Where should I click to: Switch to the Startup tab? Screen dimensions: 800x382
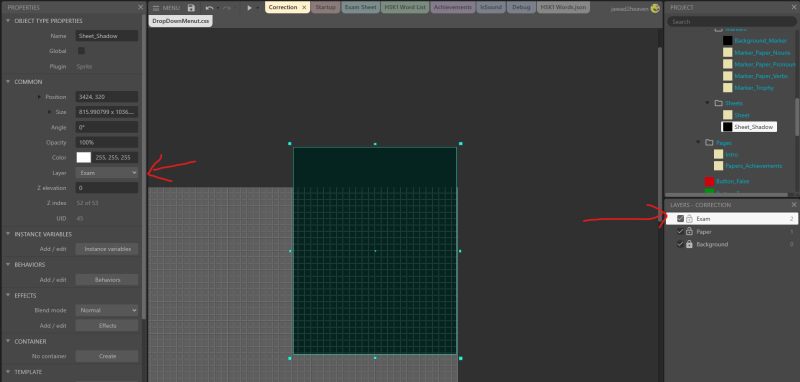[x=326, y=8]
